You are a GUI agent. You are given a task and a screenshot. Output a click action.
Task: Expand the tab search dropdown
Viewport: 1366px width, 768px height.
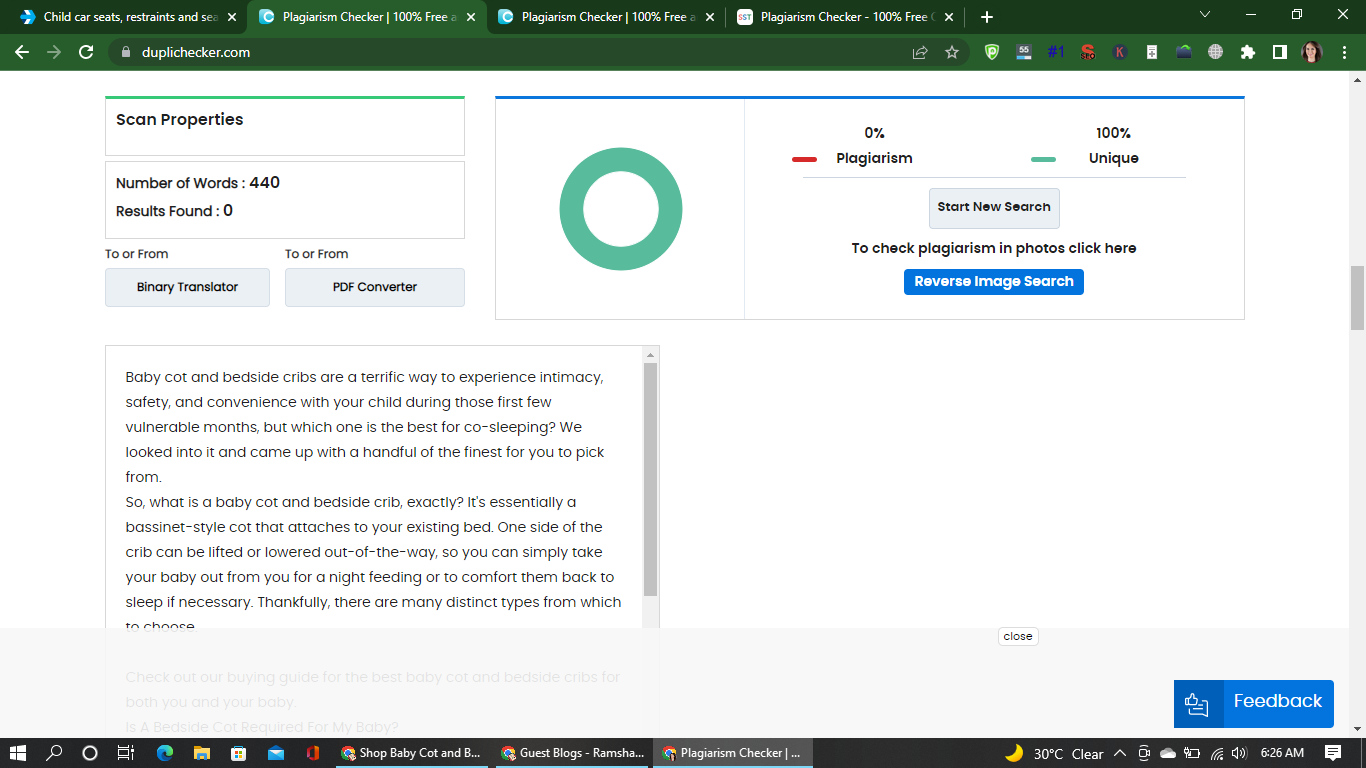(x=1205, y=14)
